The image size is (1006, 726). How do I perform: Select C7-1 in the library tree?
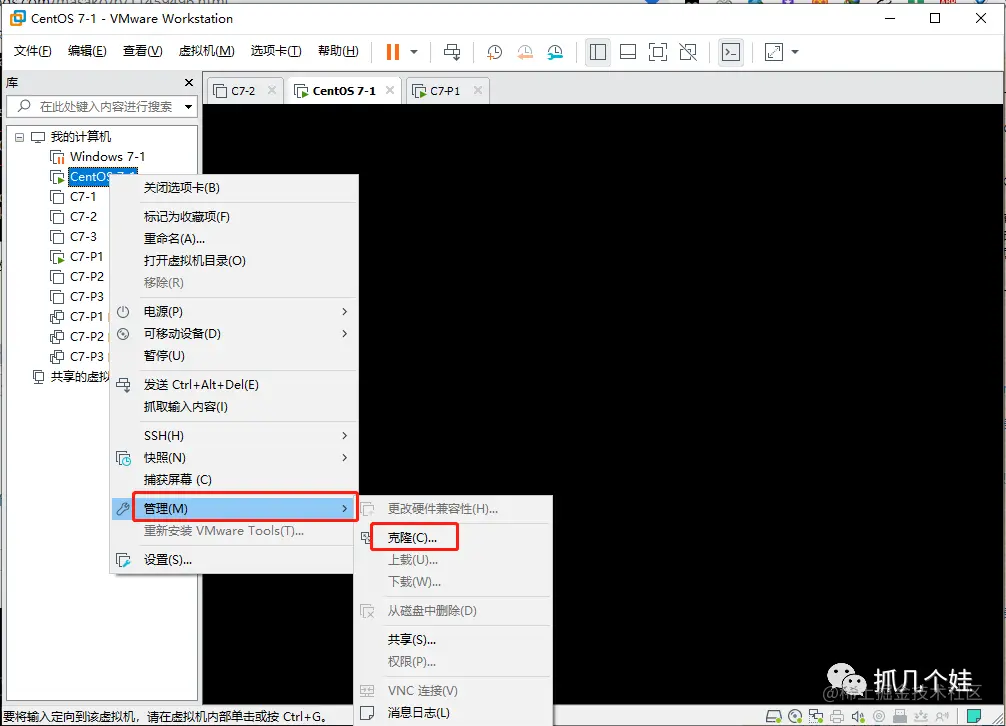tap(83, 197)
